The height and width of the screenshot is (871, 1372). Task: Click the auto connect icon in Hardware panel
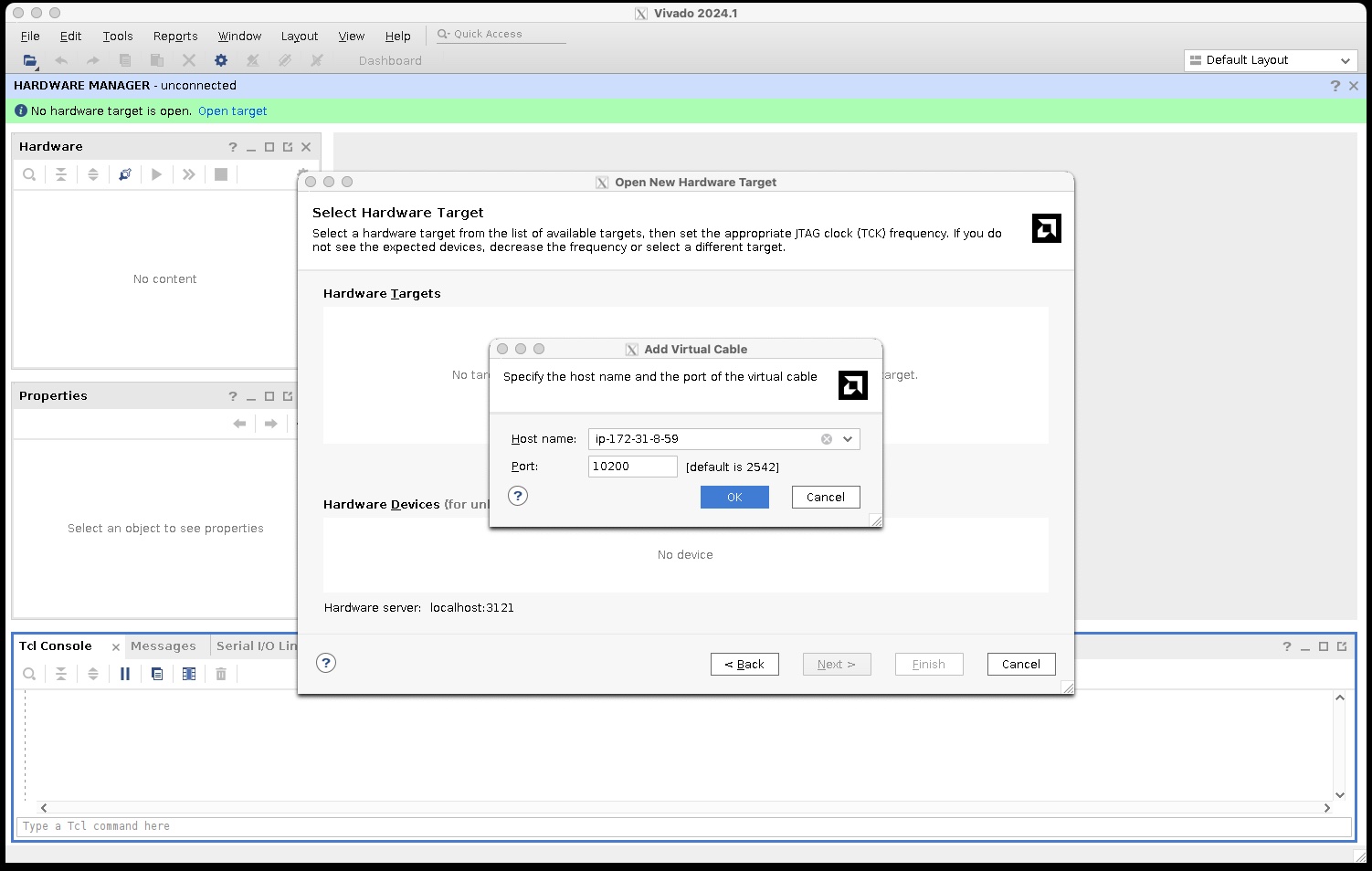point(125,174)
